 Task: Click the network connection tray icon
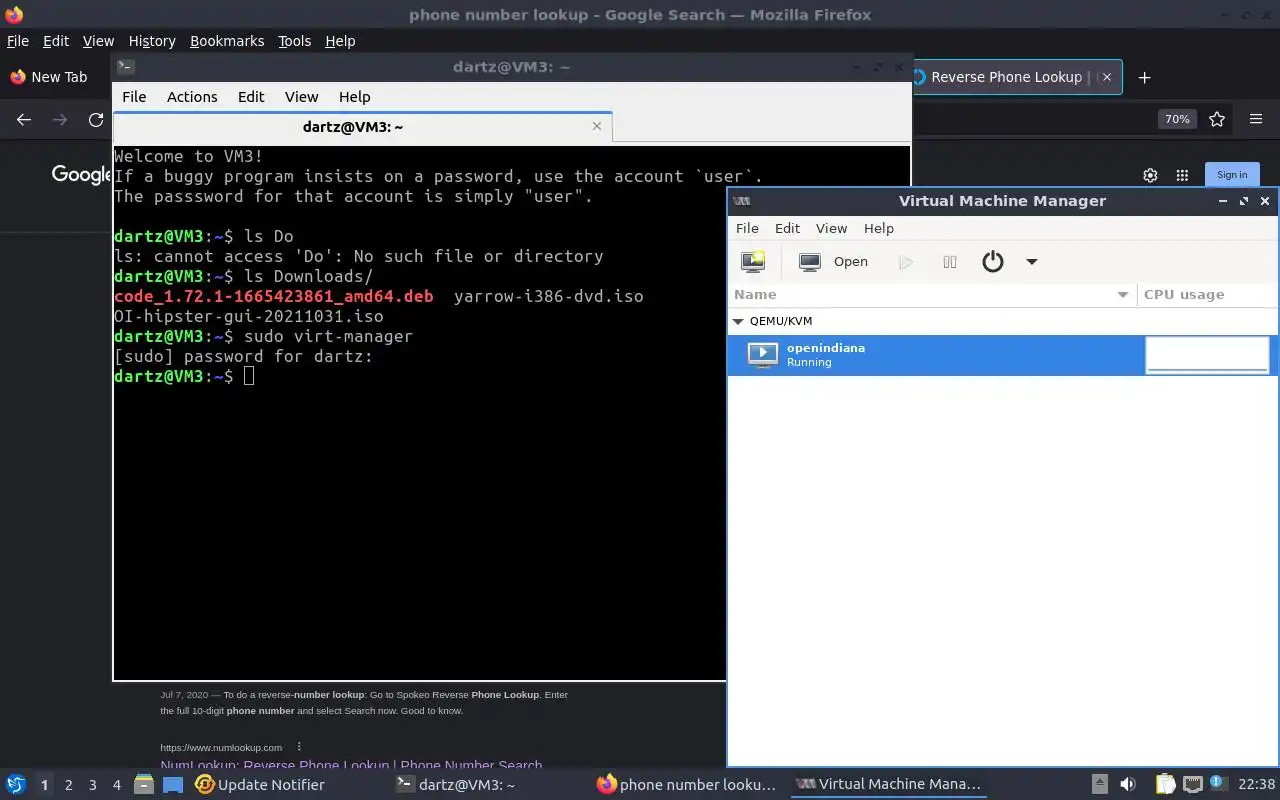click(1192, 785)
